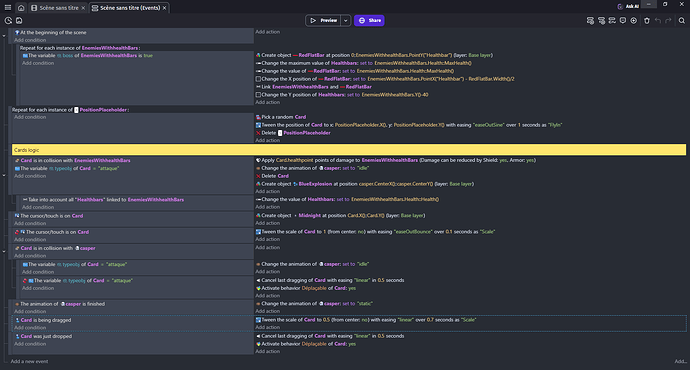The image size is (690, 370).
Task: Collapse the Card collision with EnemiesWithhealthBars event
Action: [x=4, y=175]
